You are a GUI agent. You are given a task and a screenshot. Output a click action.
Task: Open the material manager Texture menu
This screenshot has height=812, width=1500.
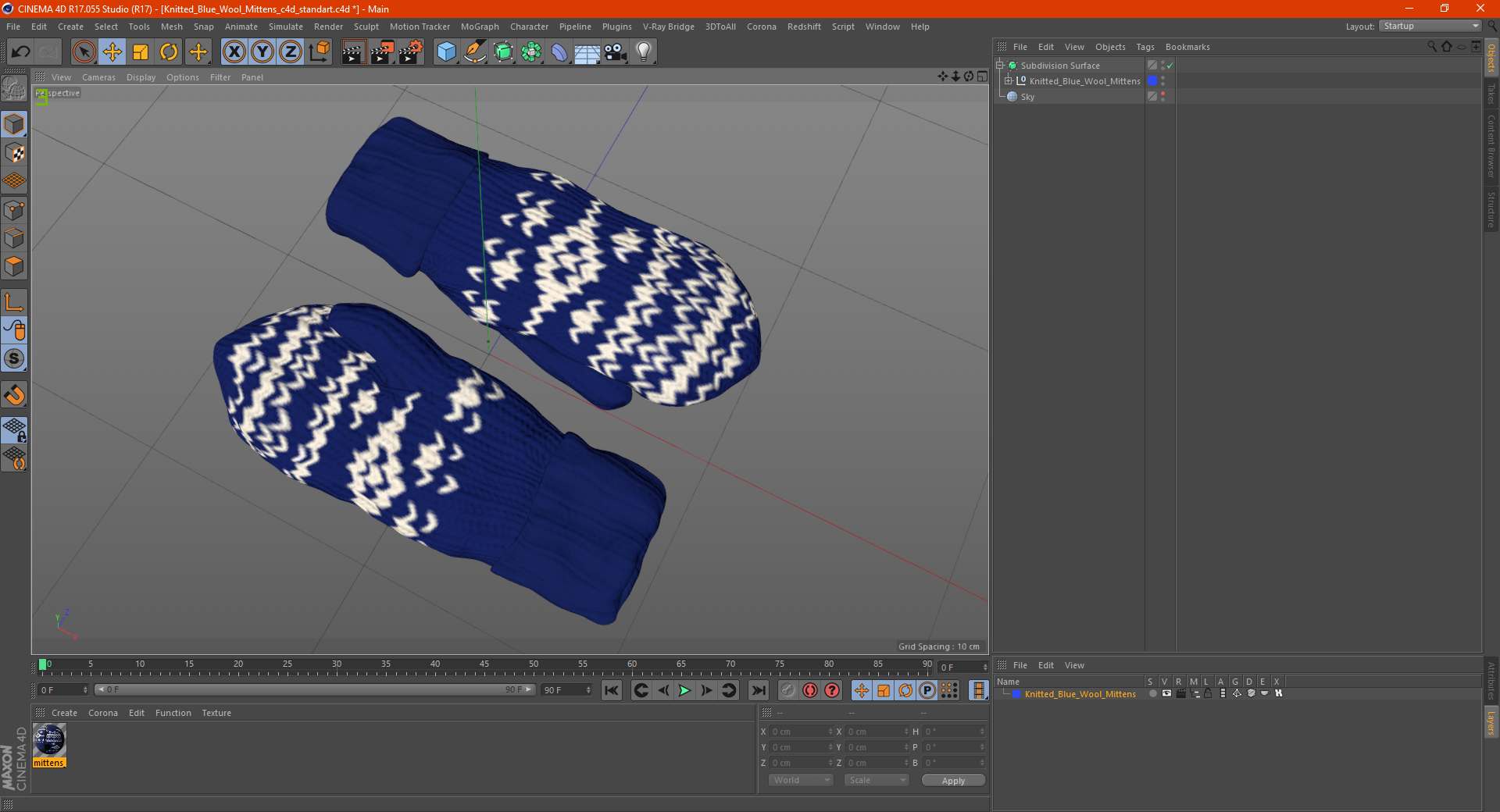[x=216, y=713]
